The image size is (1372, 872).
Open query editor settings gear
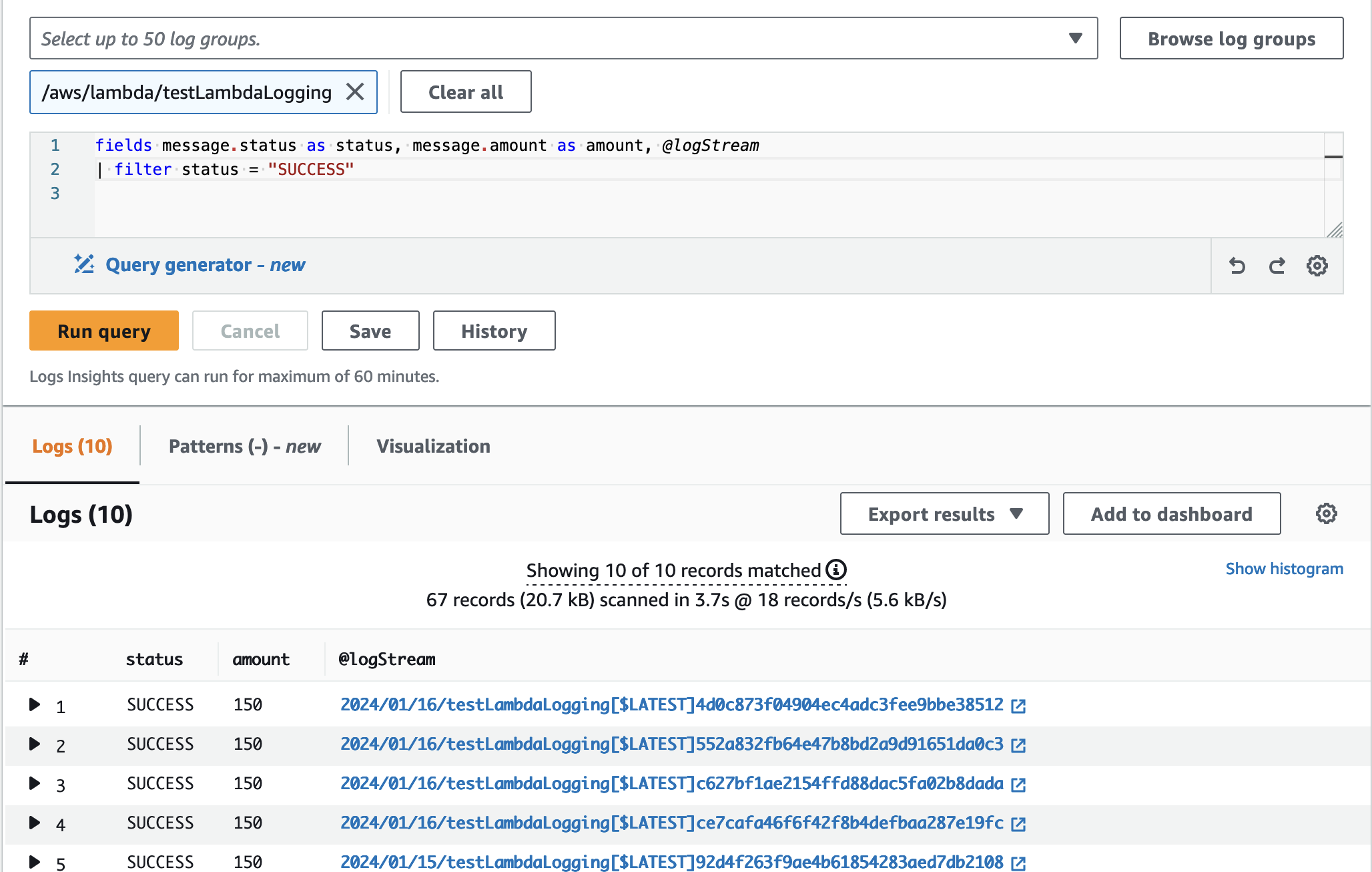1317,266
